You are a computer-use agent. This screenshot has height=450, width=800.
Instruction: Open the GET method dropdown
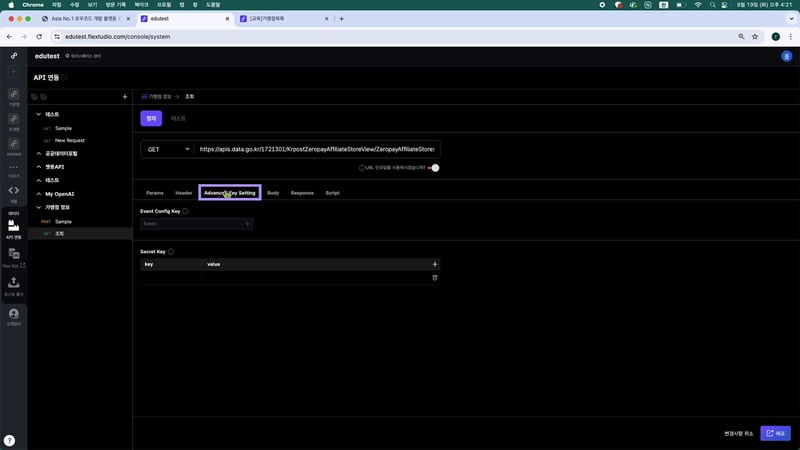pos(167,149)
